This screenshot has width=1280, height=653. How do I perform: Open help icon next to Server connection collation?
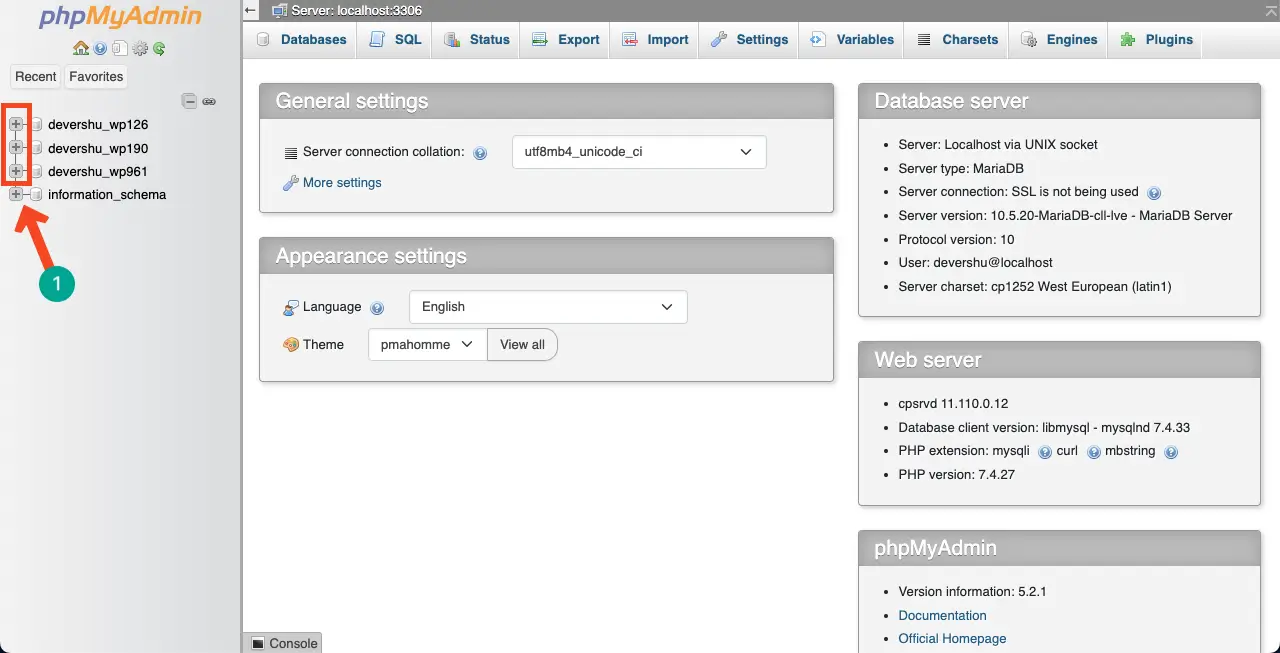tap(480, 153)
